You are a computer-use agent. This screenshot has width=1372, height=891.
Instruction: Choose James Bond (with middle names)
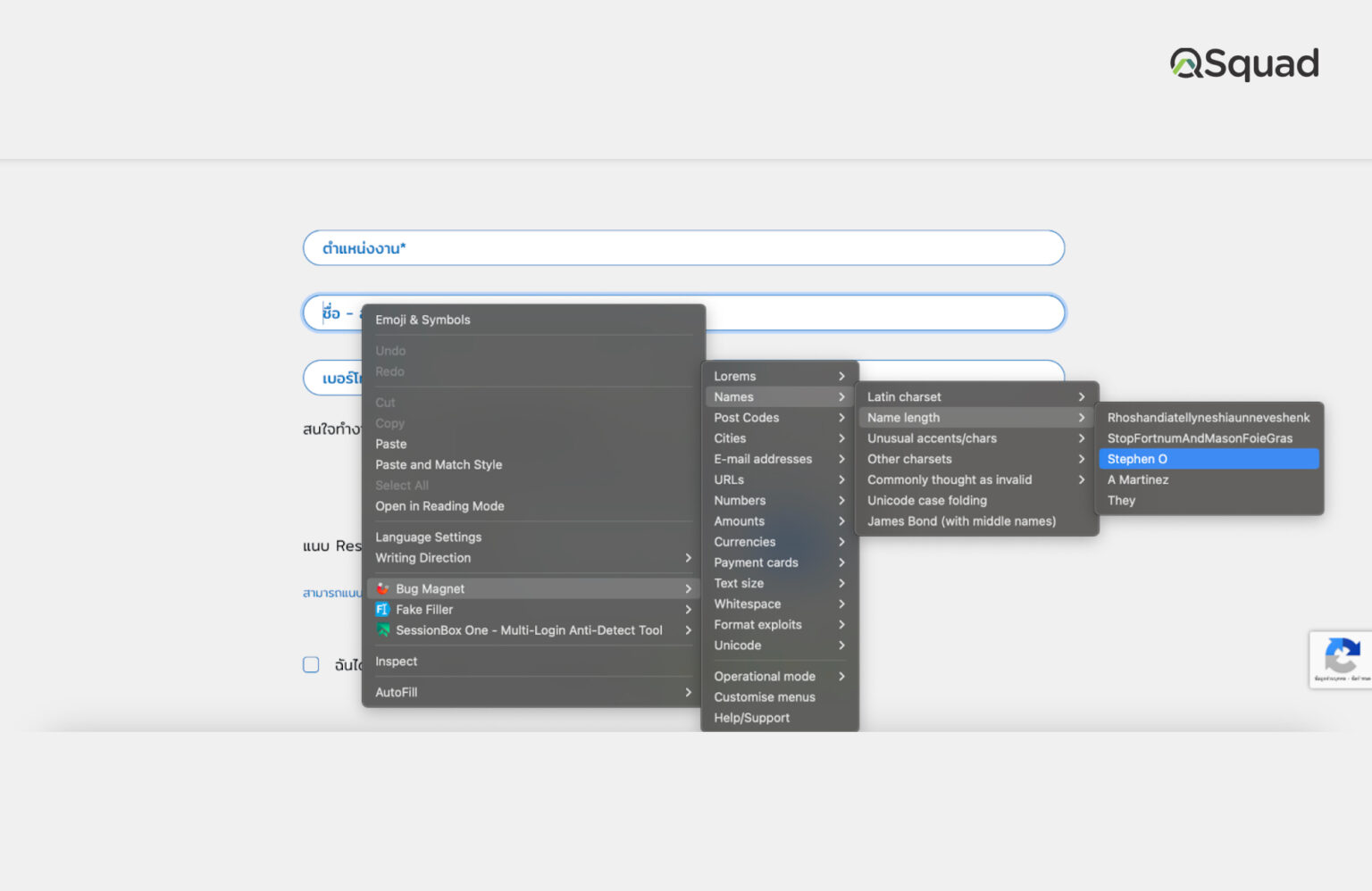point(962,520)
